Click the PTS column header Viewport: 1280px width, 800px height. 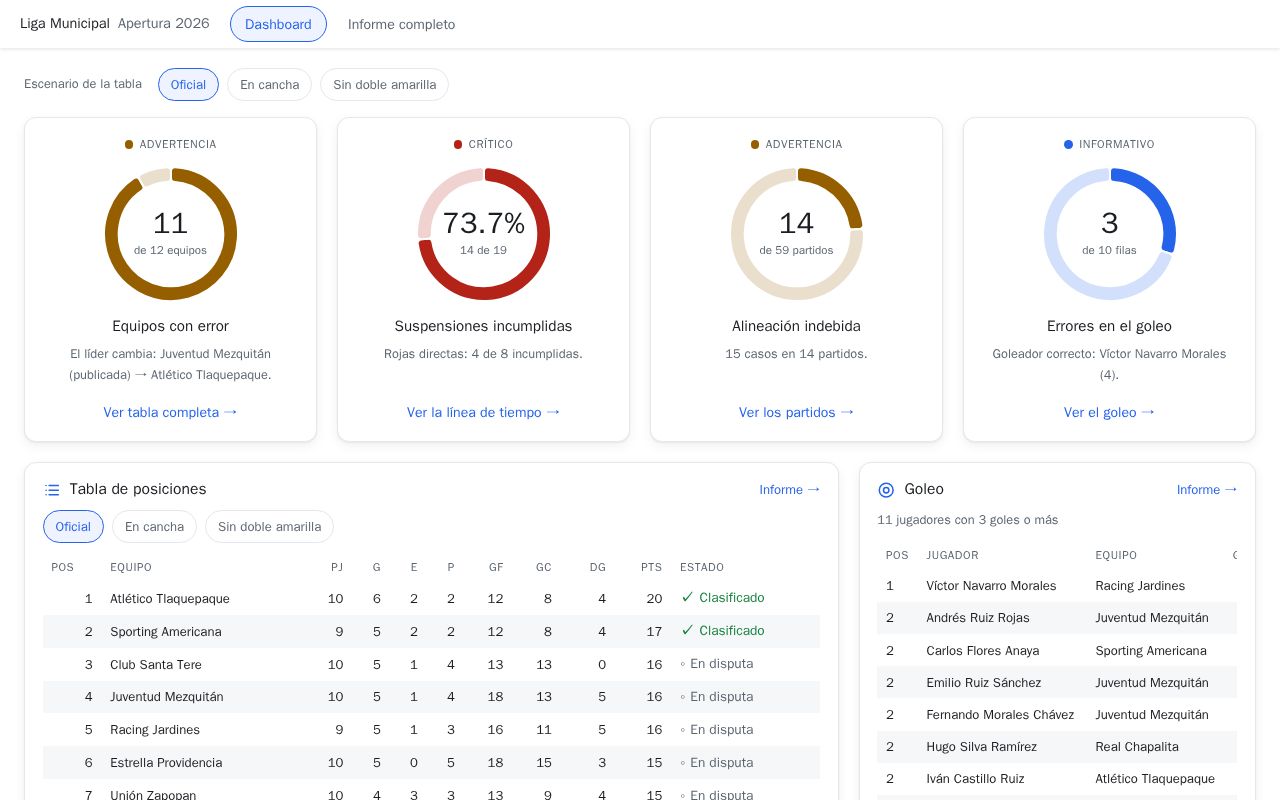[651, 567]
